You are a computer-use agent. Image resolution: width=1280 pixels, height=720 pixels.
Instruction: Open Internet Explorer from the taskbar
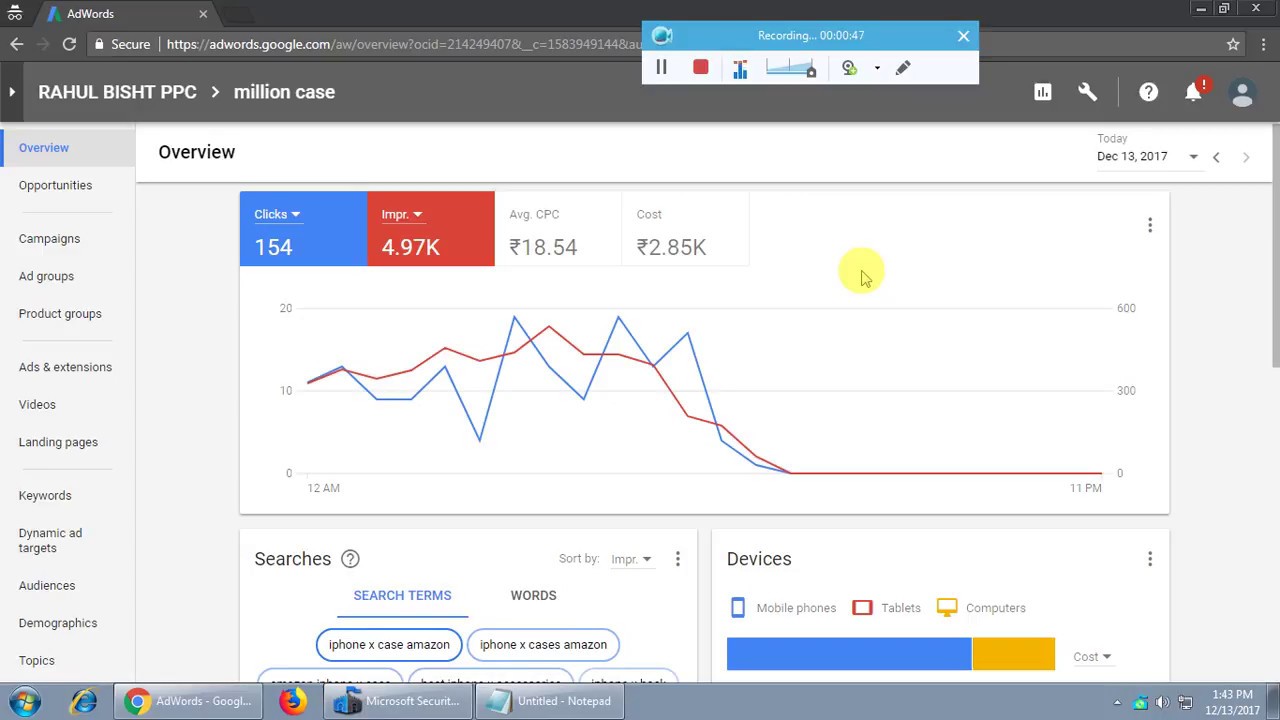pos(83,701)
